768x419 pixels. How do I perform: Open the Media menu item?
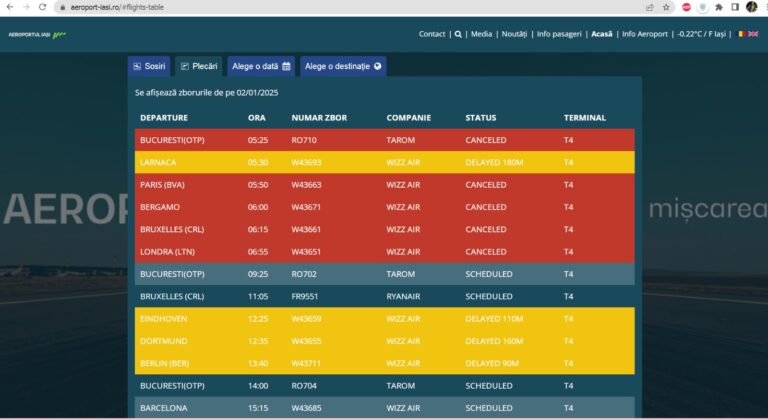click(481, 34)
